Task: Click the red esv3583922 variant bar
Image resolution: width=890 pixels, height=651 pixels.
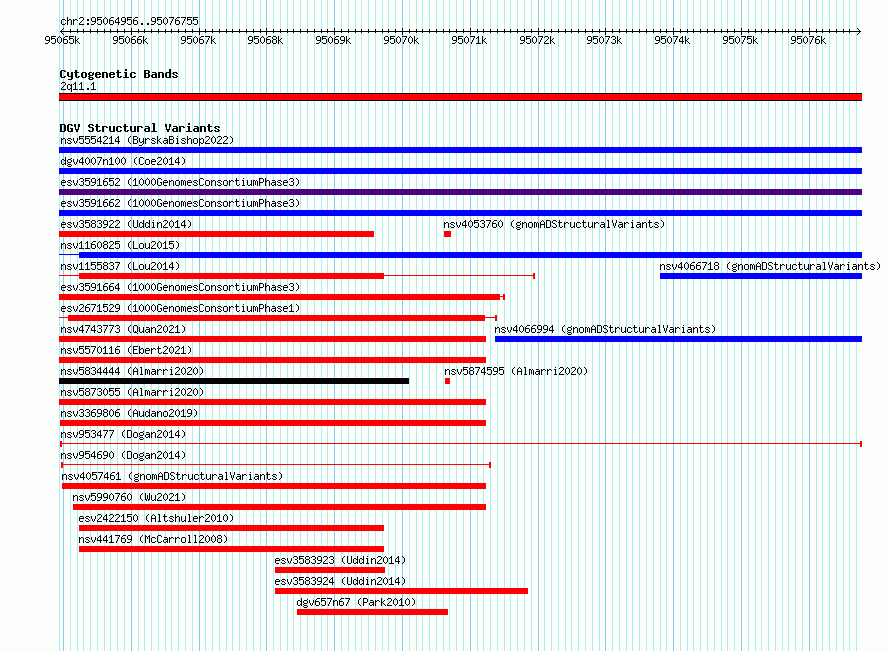Action: tap(216, 234)
